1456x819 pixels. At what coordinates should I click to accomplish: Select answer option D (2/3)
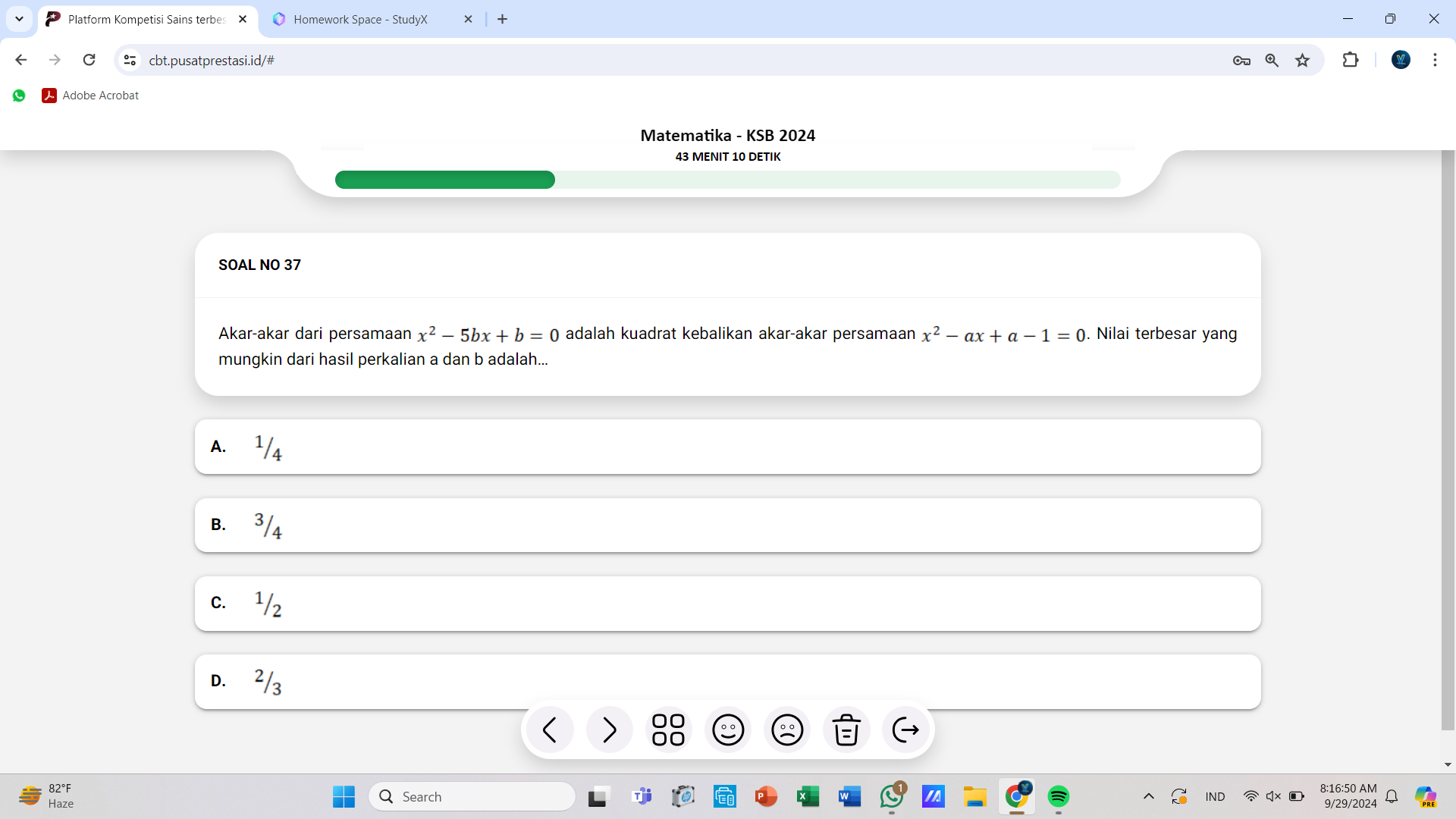pyautogui.click(x=727, y=681)
